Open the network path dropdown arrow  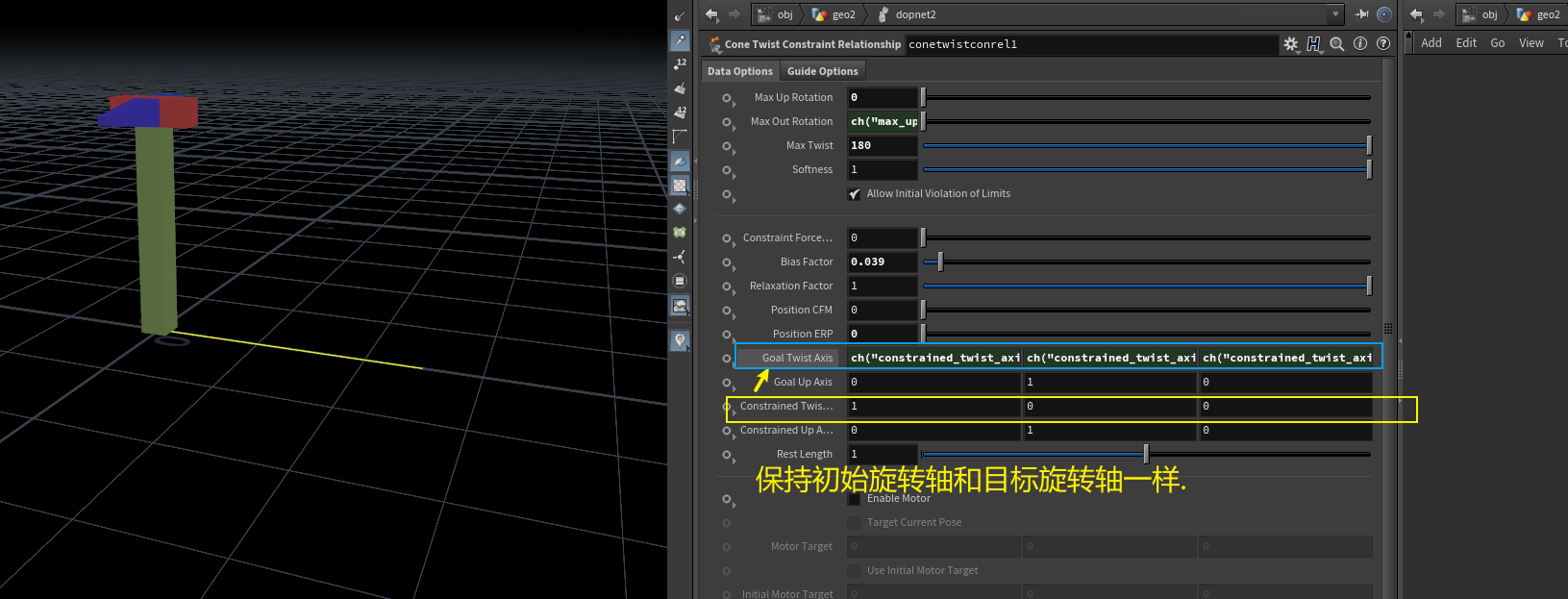click(x=1335, y=14)
